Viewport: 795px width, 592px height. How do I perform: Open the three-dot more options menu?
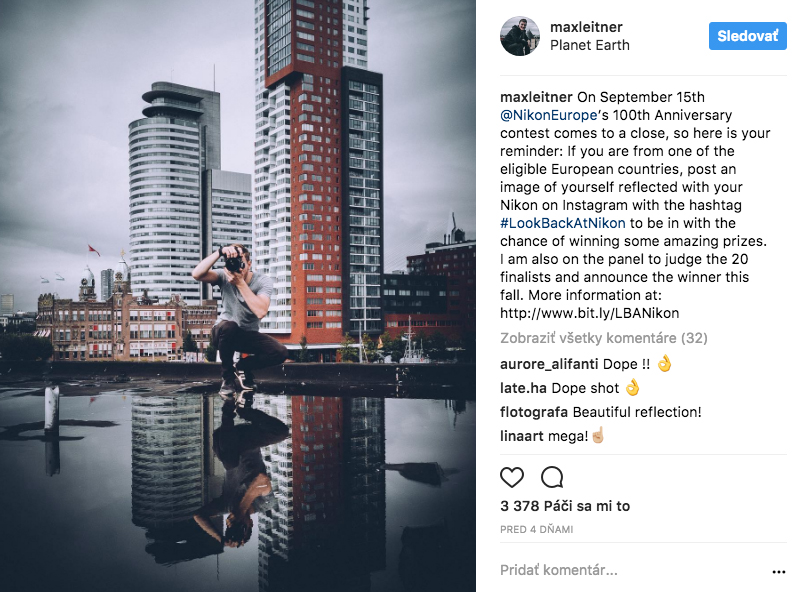778,572
